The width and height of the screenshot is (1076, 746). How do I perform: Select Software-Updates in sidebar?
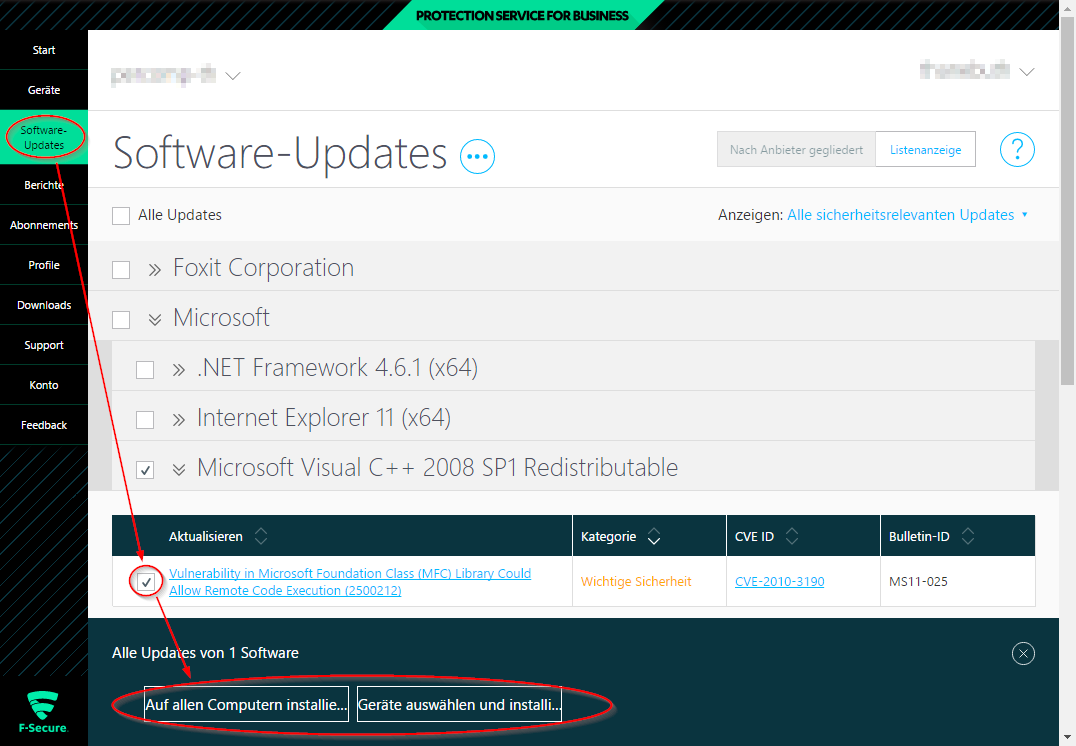44,137
